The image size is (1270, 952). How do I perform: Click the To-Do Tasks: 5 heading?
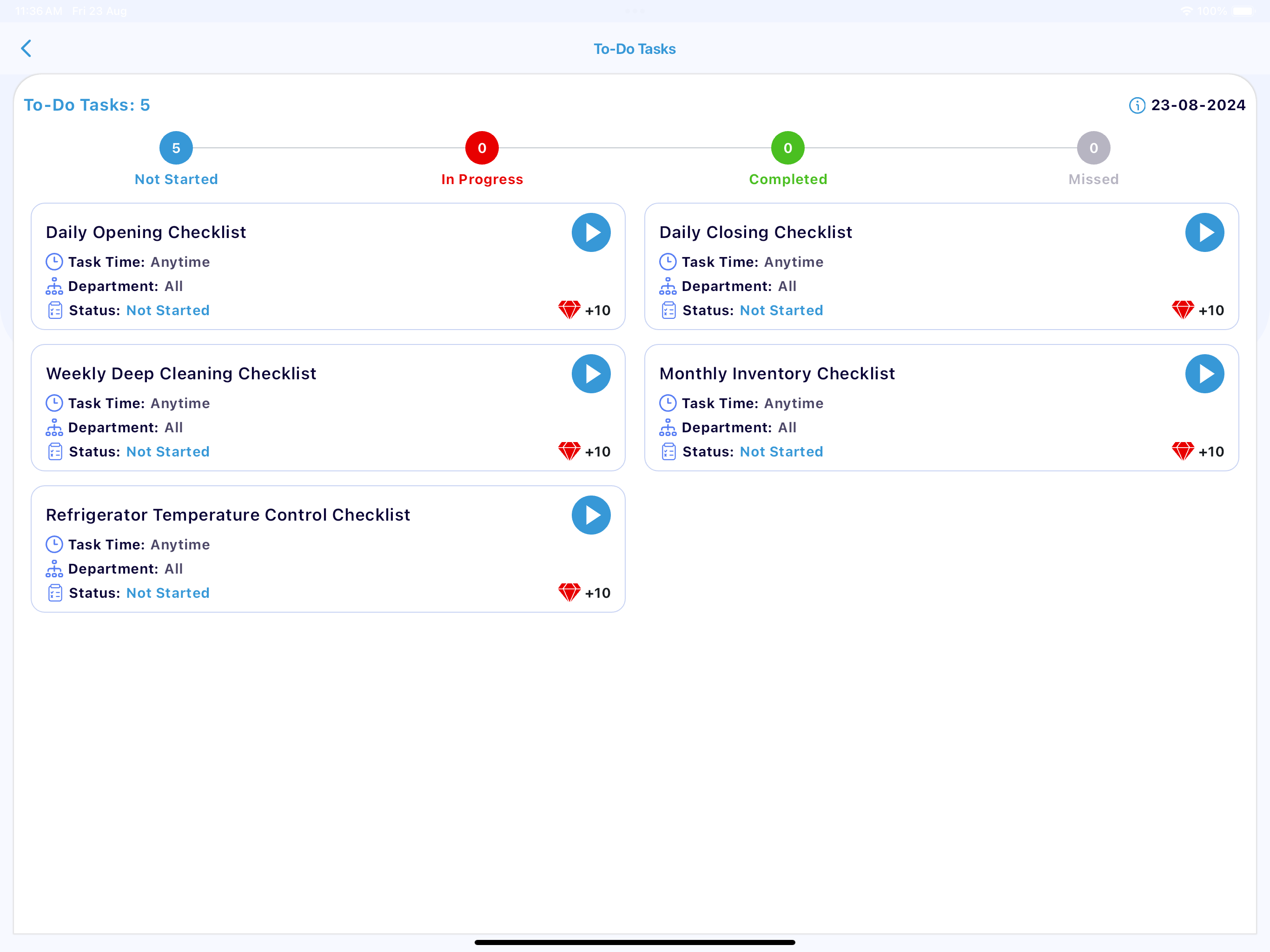pyautogui.click(x=86, y=106)
